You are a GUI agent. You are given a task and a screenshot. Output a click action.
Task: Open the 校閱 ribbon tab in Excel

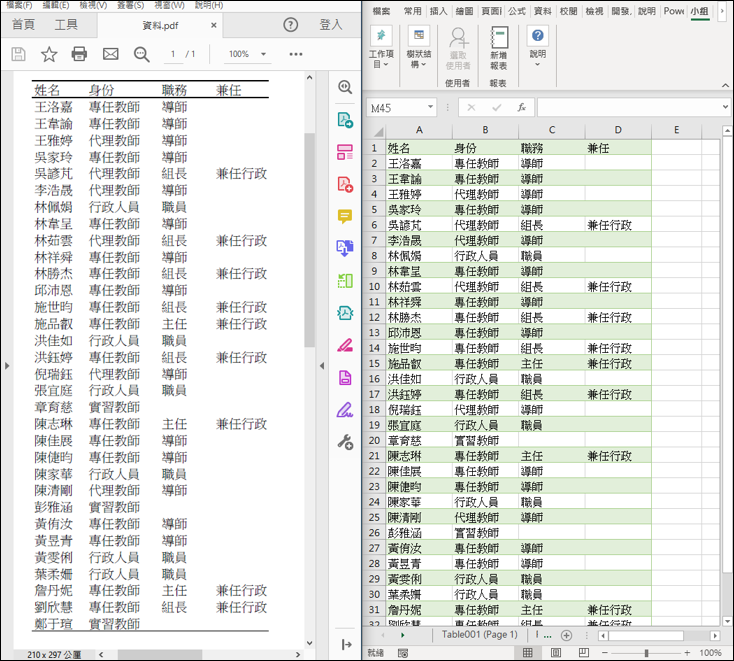point(568,11)
